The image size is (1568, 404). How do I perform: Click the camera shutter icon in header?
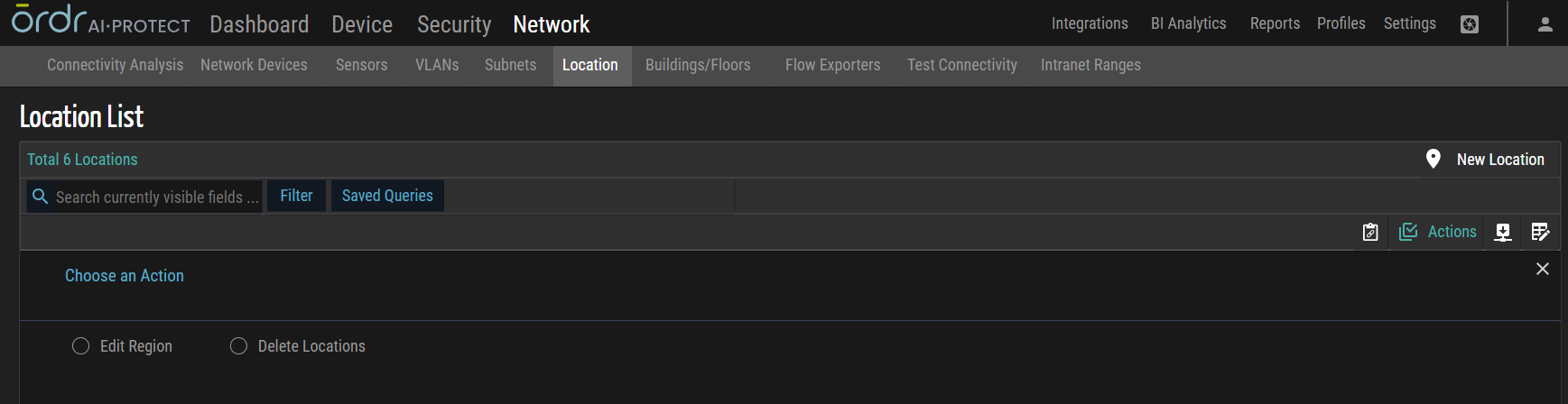[1470, 24]
